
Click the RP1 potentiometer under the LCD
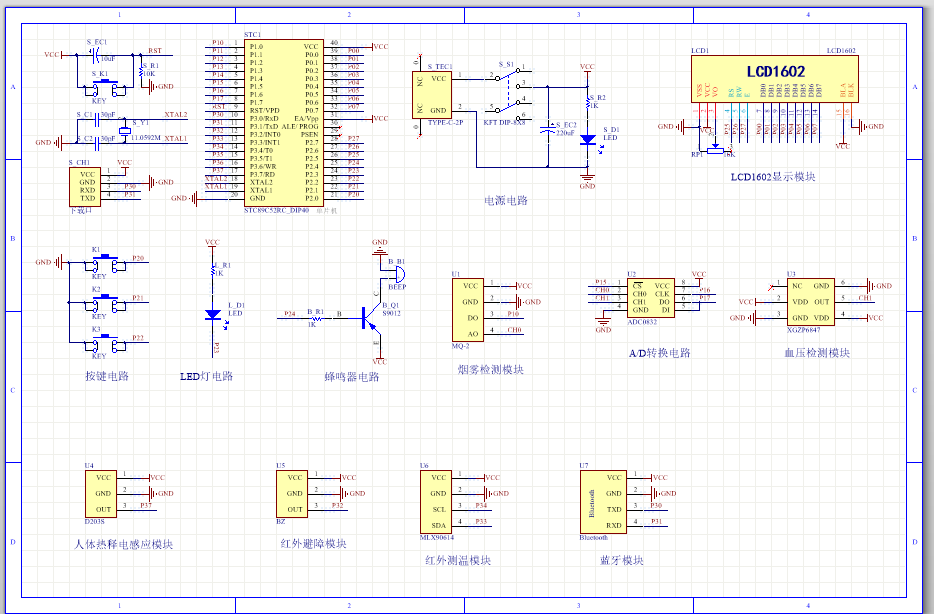714,149
